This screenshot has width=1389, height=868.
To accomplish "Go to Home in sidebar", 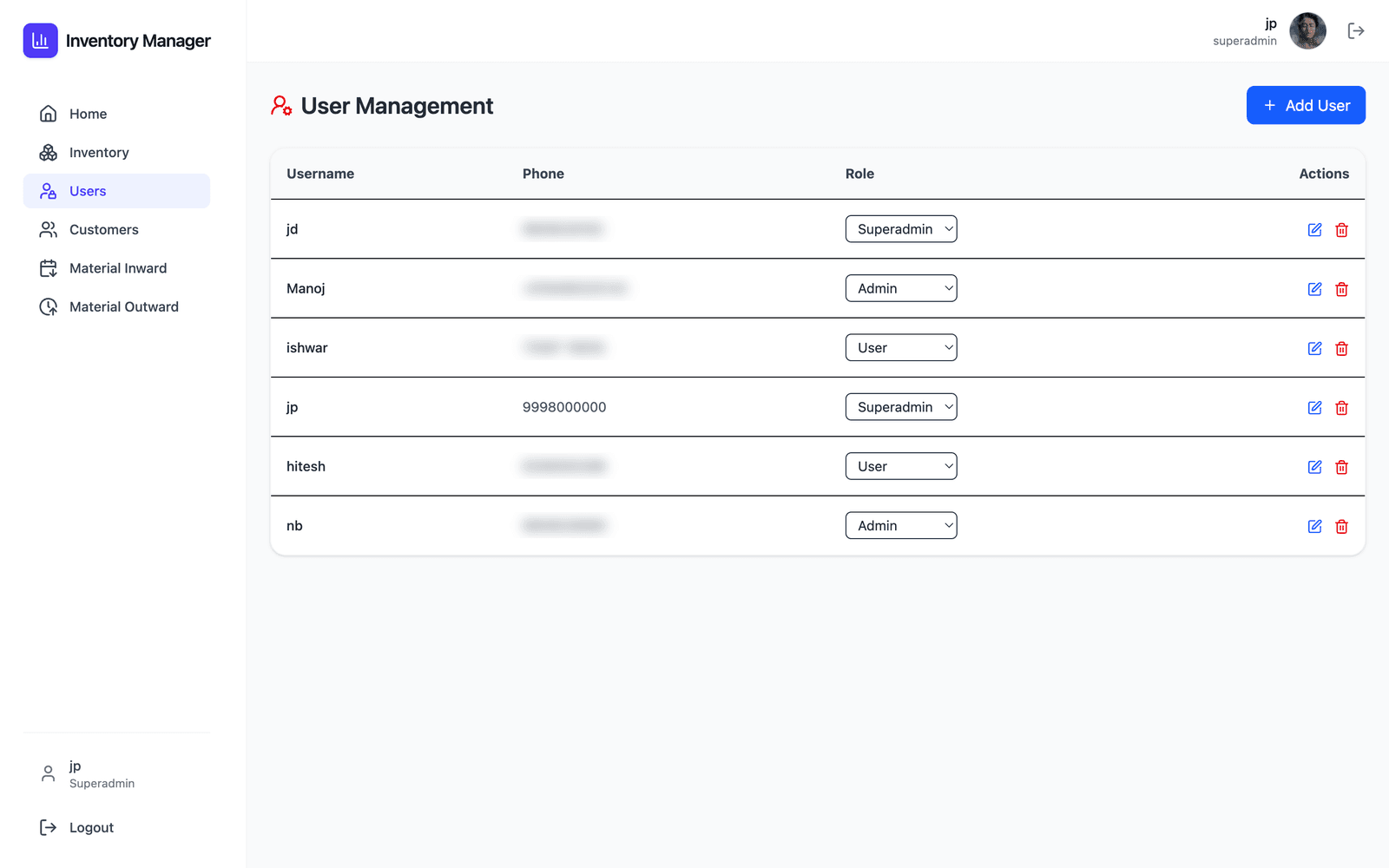I will [x=116, y=114].
